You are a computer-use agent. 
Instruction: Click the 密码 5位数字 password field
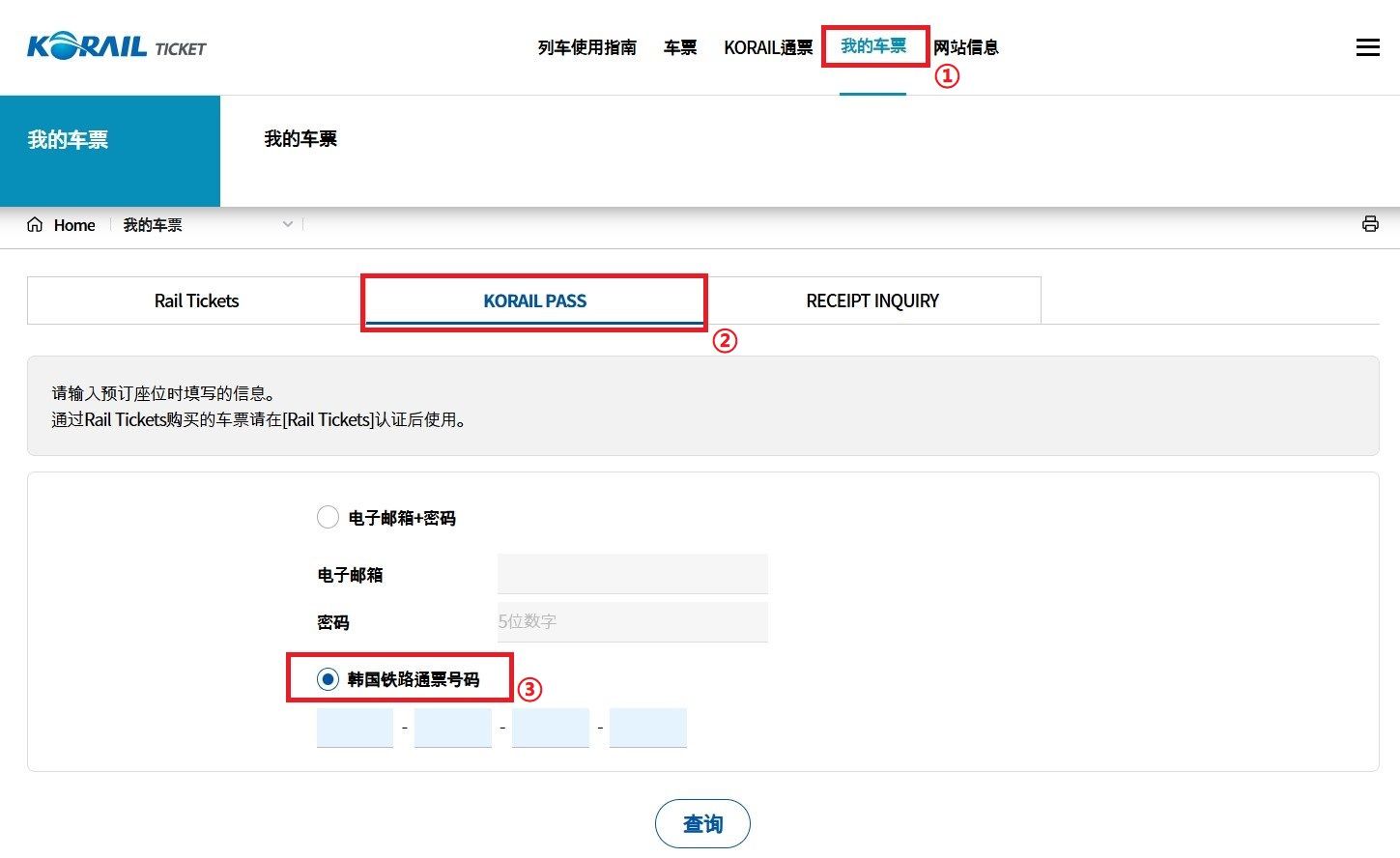(632, 621)
